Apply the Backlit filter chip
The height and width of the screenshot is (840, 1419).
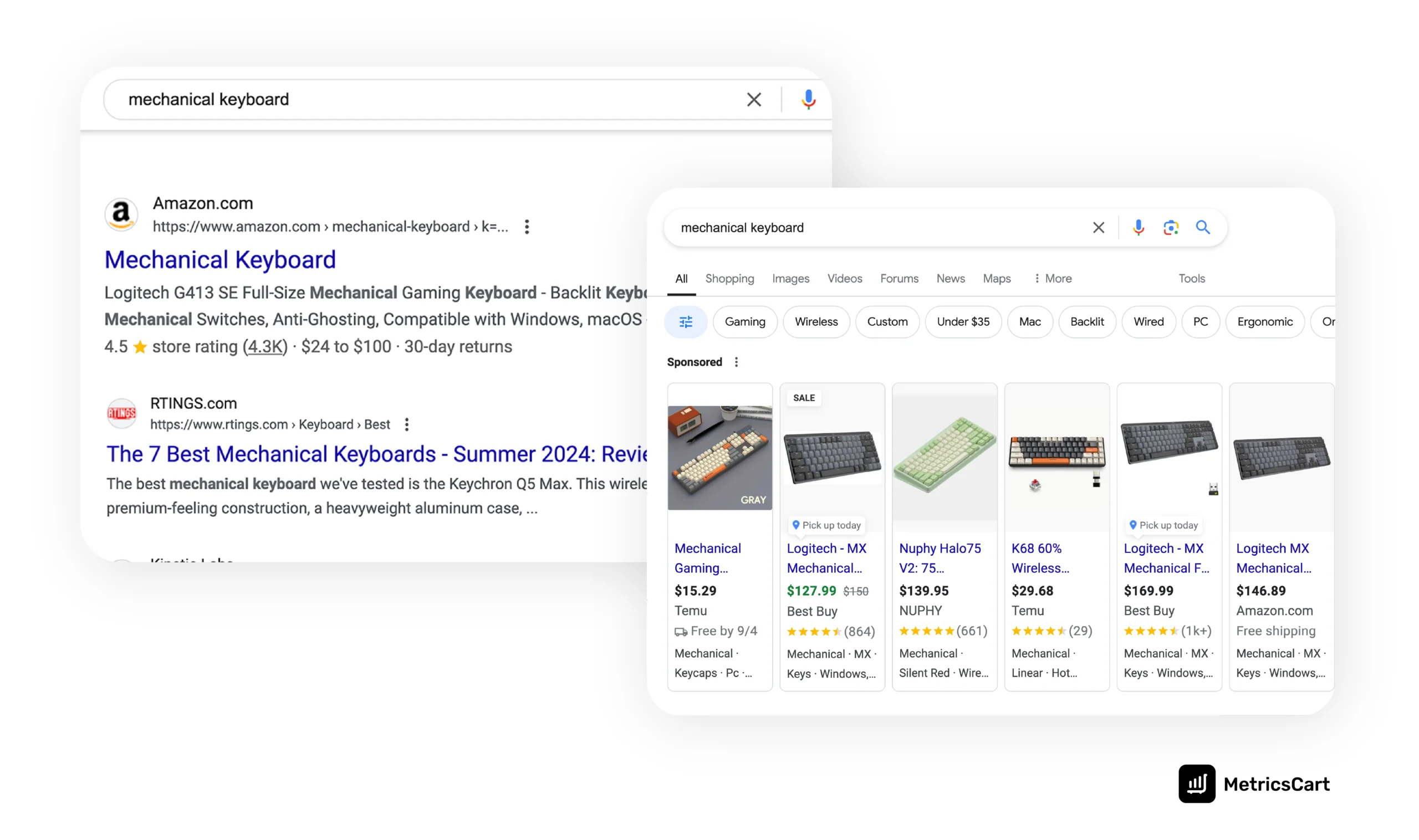pyautogui.click(x=1086, y=321)
